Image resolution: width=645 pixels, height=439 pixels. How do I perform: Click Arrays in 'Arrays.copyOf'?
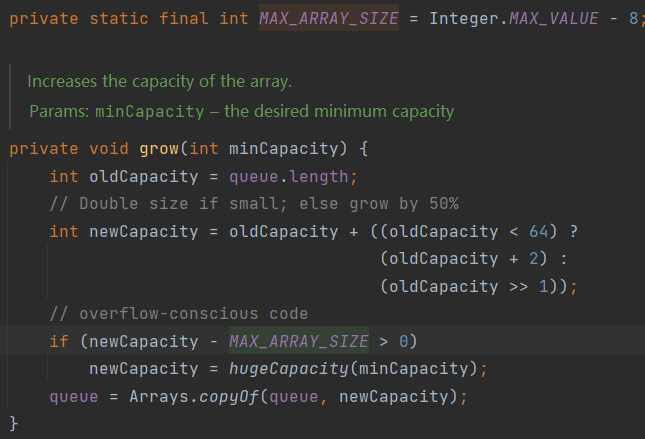159,397
